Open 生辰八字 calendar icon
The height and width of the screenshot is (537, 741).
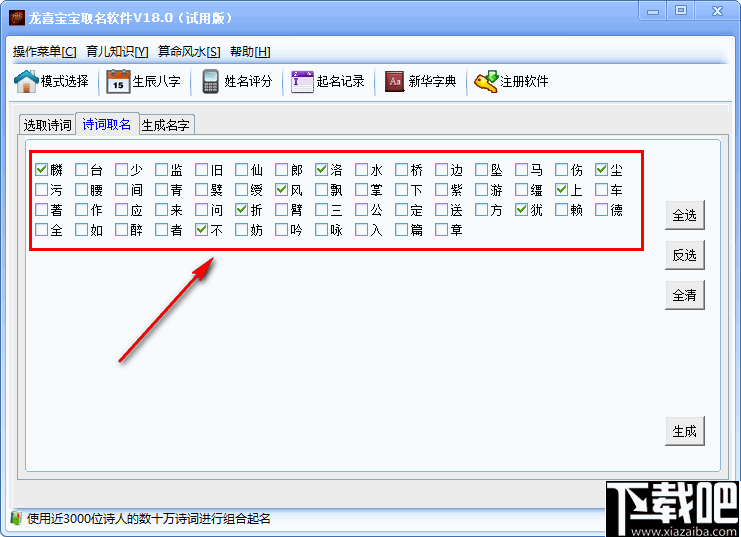click(118, 81)
